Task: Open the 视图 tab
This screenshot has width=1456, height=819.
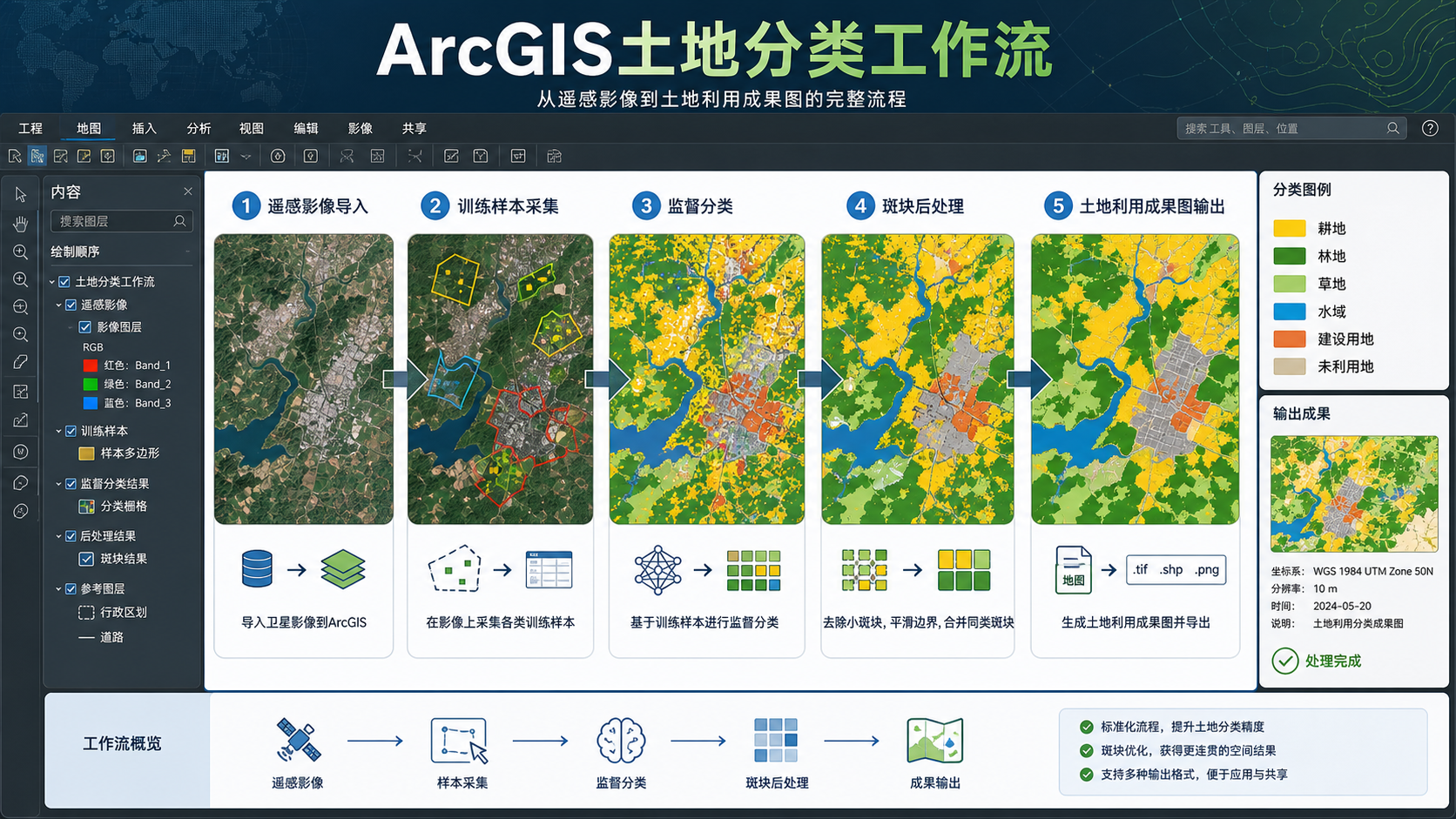Action: [x=252, y=128]
